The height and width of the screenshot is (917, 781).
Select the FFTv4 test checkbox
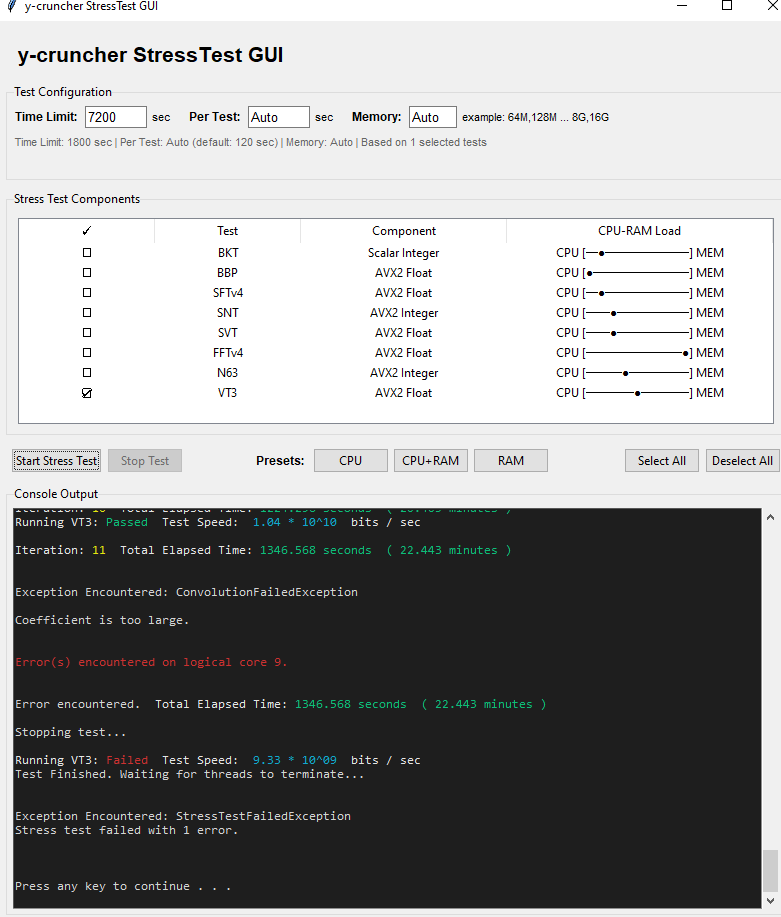[x=87, y=353]
